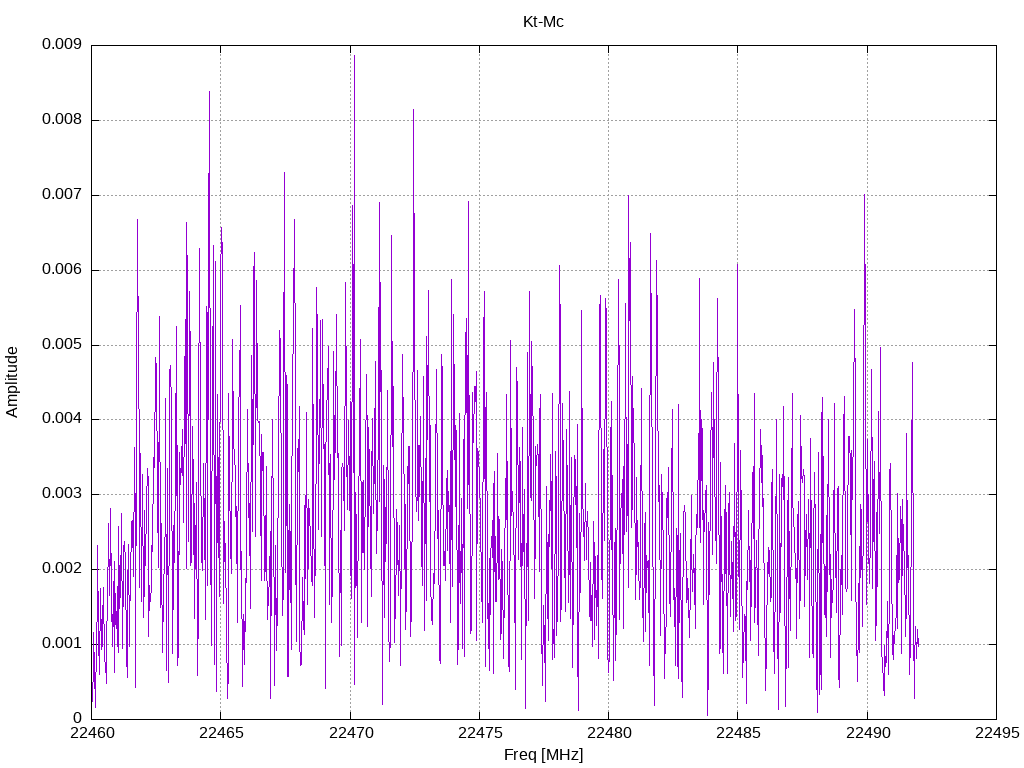Click the 0.003 y-axis tick label
The width and height of the screenshot is (1024, 768).
pos(62,494)
